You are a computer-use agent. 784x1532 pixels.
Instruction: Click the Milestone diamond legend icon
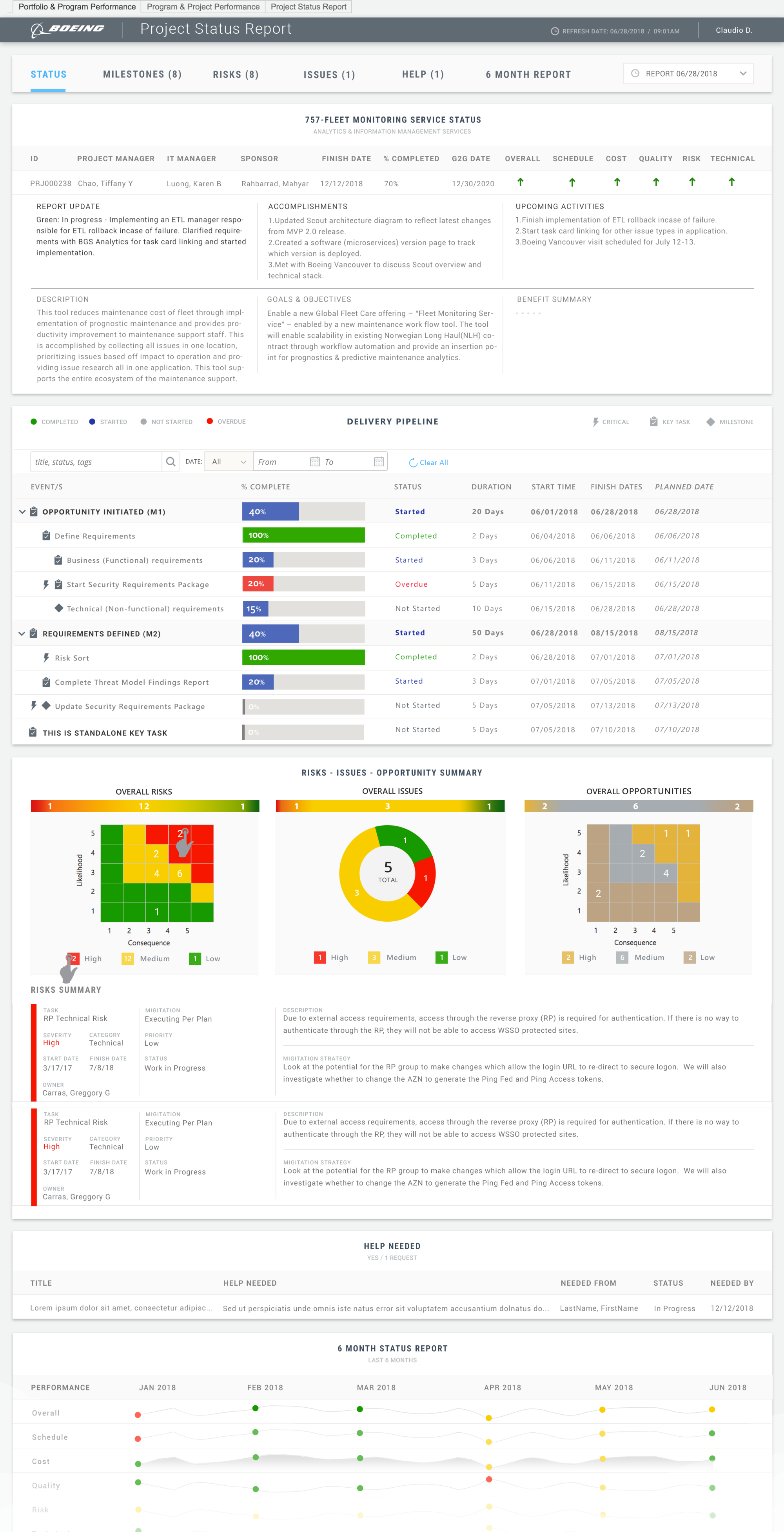(x=710, y=422)
